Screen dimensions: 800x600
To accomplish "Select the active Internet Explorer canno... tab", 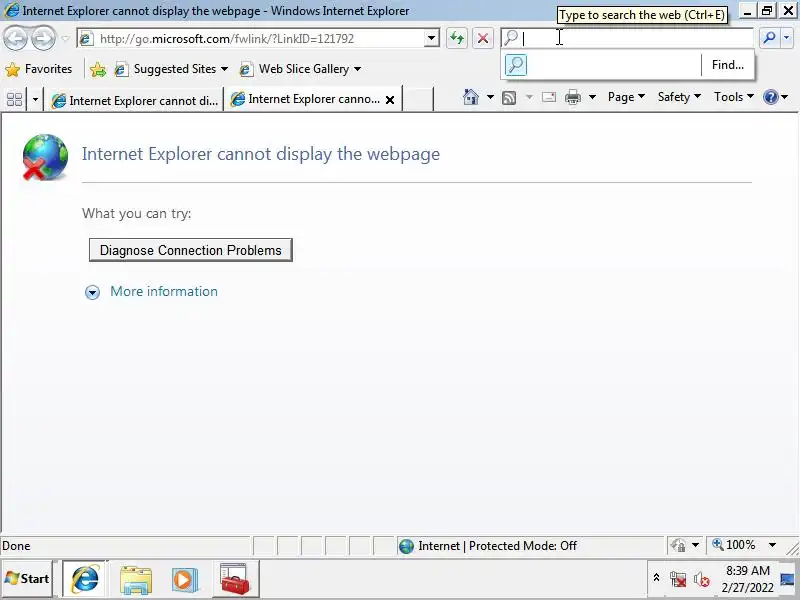I will (x=306, y=99).
